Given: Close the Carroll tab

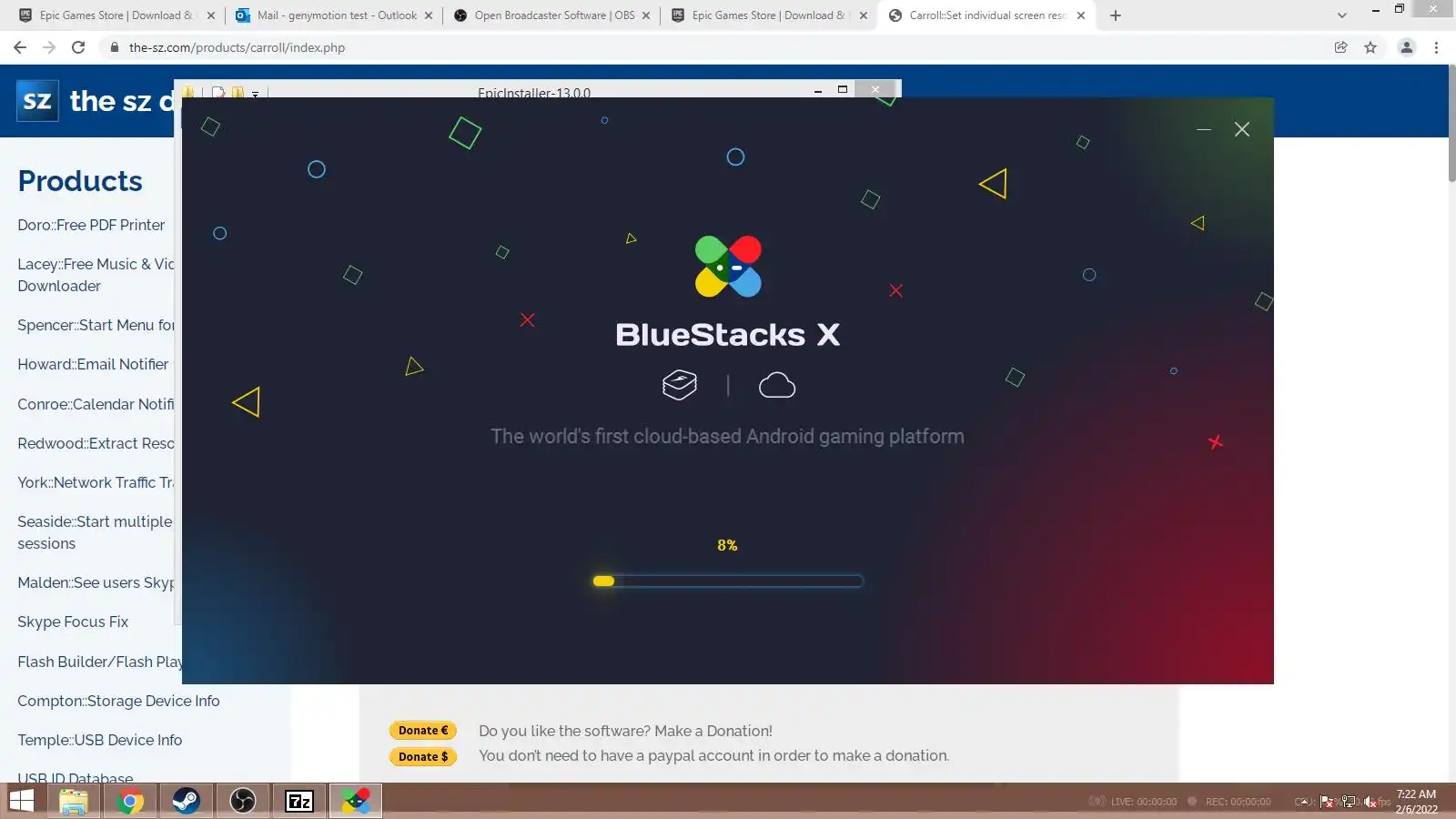Looking at the screenshot, I should point(1081,15).
